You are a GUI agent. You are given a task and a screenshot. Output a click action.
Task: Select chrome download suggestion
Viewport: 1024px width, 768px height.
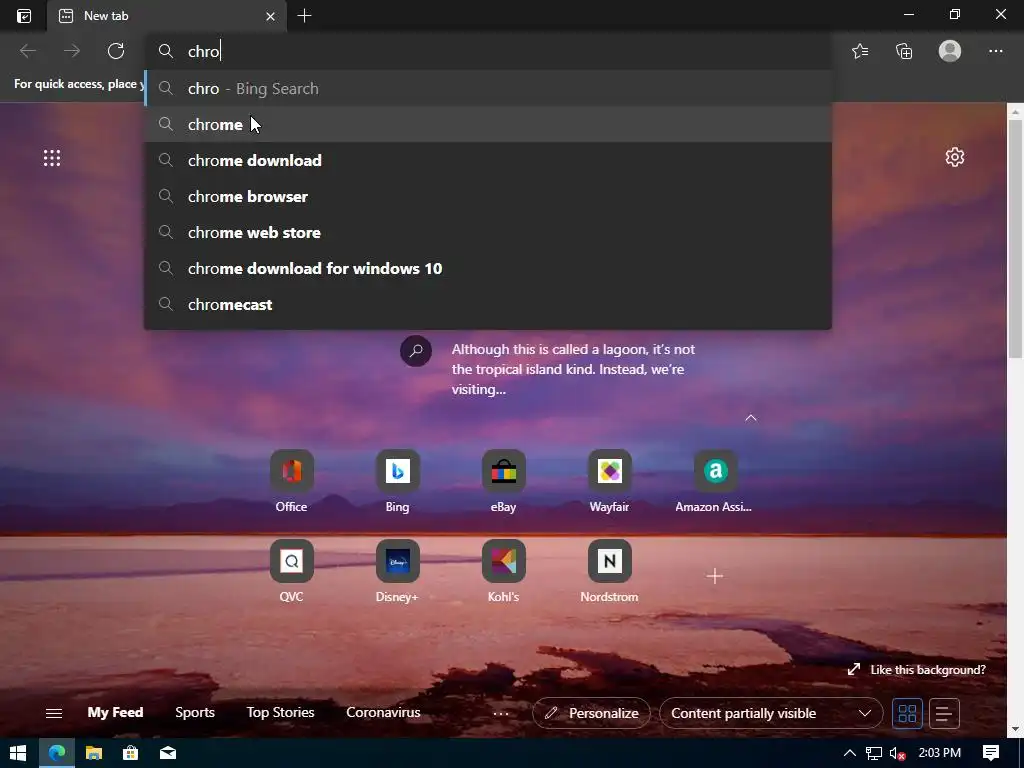[x=488, y=161]
